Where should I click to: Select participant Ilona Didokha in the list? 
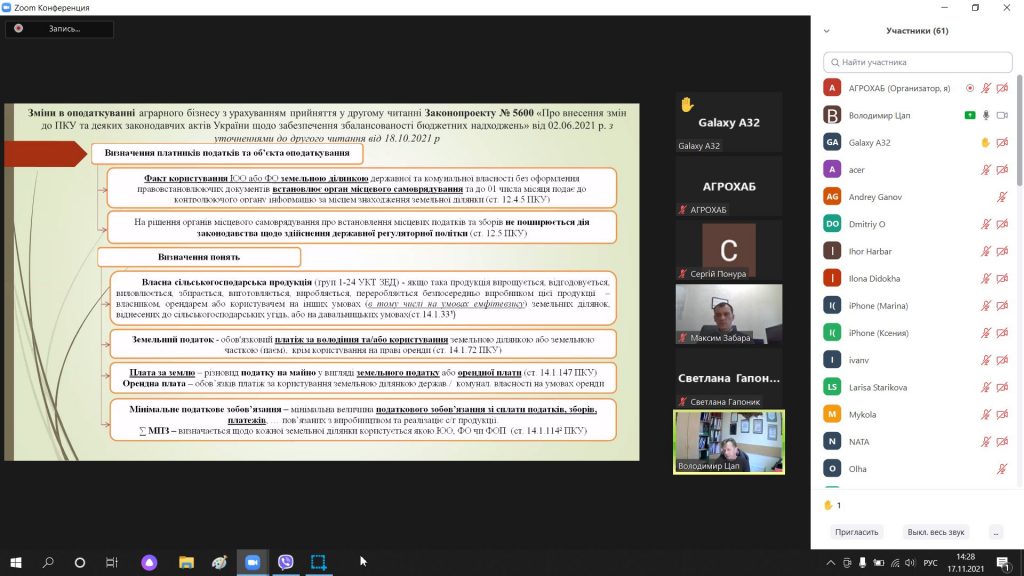(x=874, y=278)
